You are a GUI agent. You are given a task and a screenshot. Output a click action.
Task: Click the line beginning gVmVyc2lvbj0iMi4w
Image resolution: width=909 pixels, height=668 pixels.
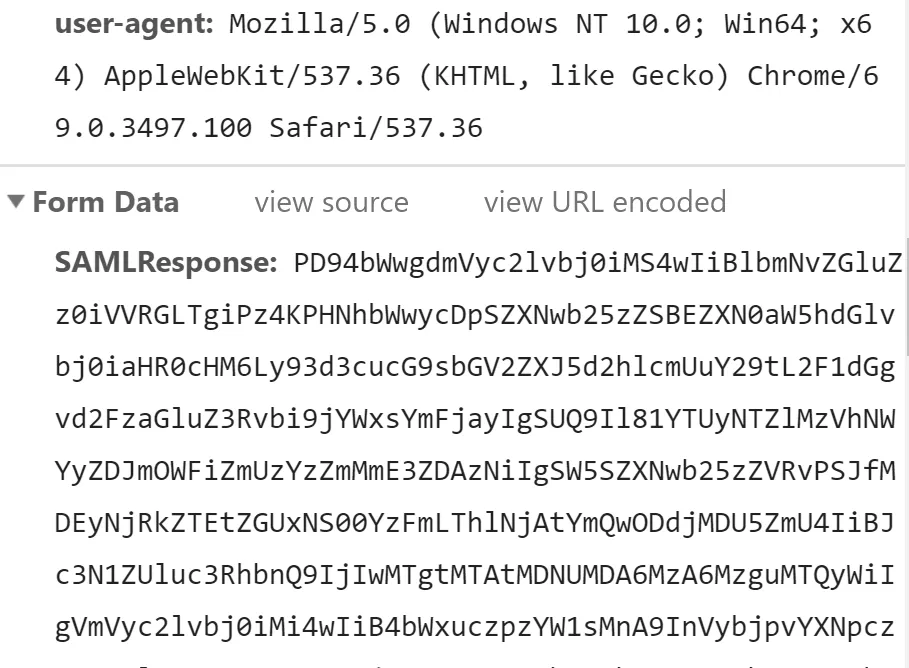point(475,627)
